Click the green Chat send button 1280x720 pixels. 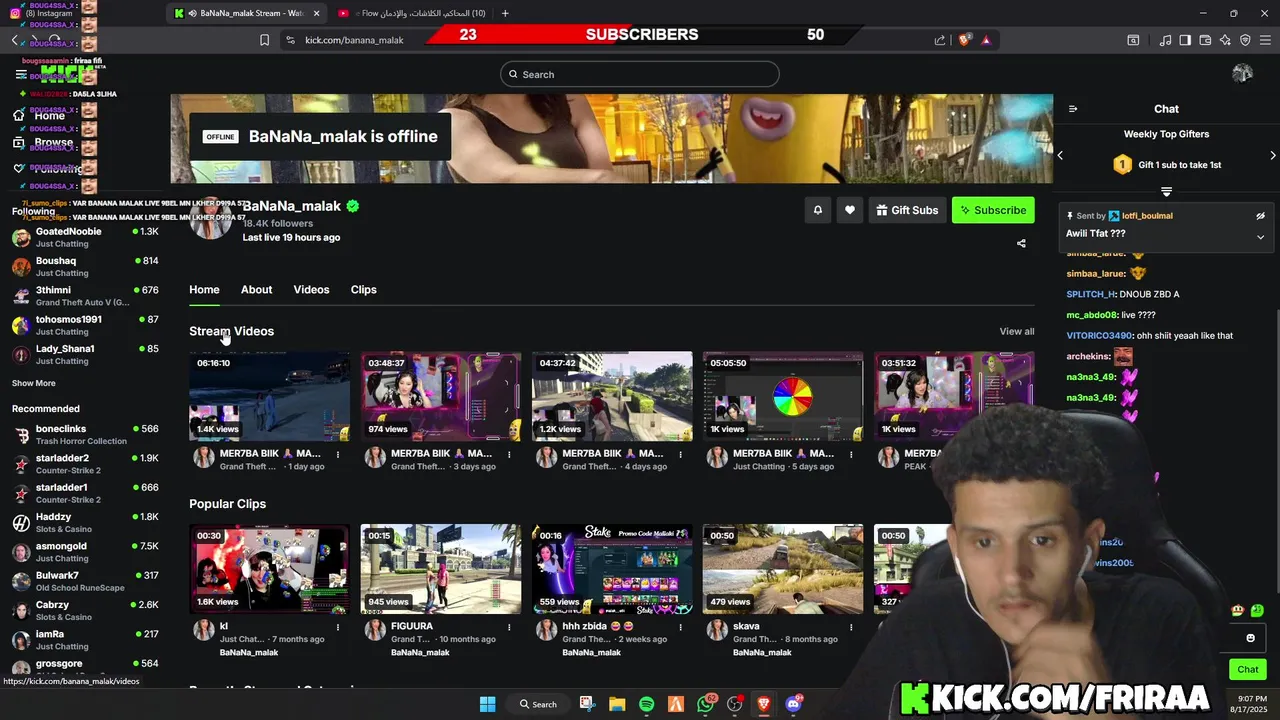click(x=1248, y=669)
